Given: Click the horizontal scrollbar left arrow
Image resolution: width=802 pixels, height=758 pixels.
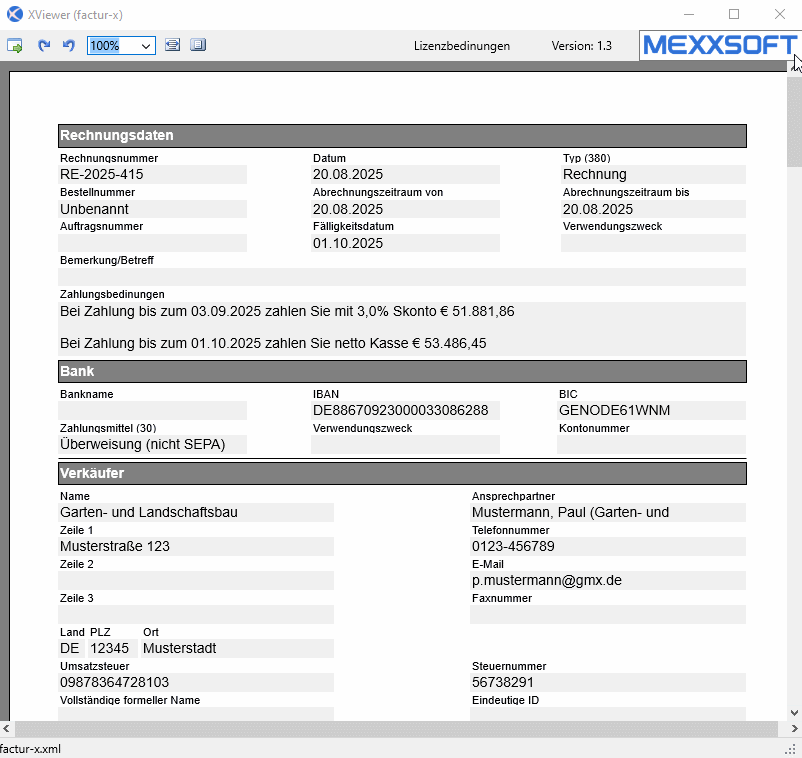Looking at the screenshot, I should [6, 728].
